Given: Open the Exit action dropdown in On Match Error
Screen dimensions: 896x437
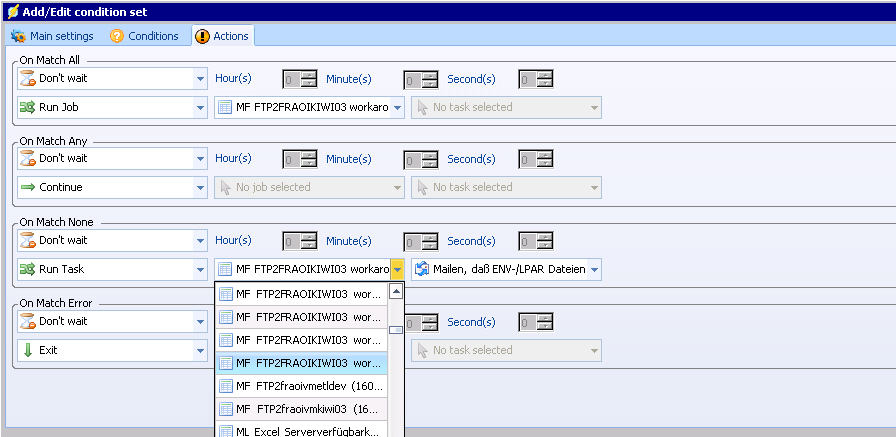Looking at the screenshot, I should pos(198,350).
